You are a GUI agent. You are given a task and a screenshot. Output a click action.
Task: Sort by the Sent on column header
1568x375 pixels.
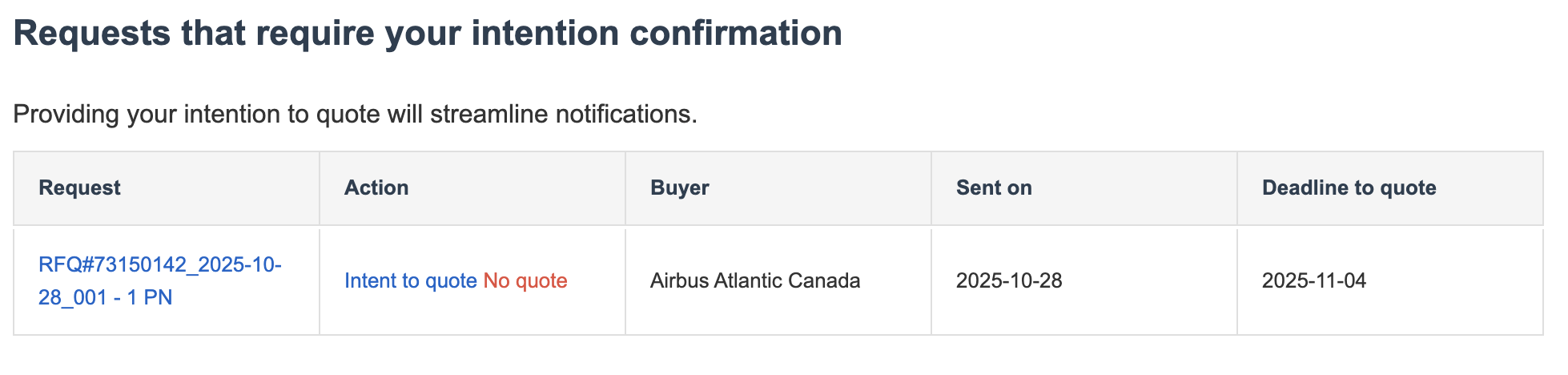point(994,188)
